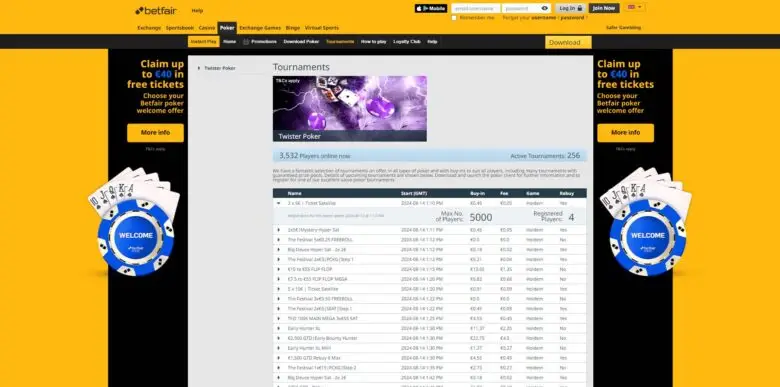
Task: Expand the €7.5 to €55 FLIP FLOP MEGA row
Action: (x=279, y=279)
